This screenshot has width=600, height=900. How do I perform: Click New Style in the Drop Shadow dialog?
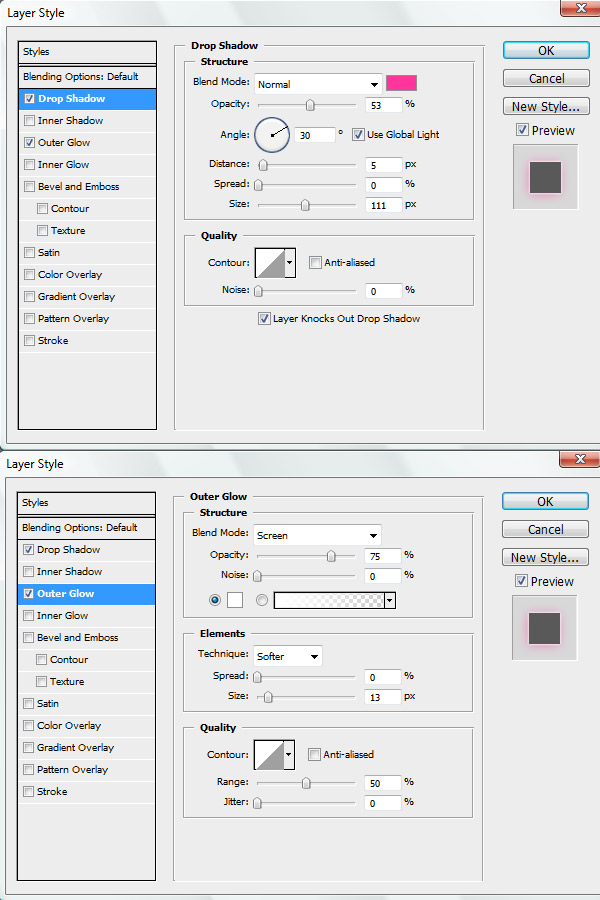click(546, 106)
